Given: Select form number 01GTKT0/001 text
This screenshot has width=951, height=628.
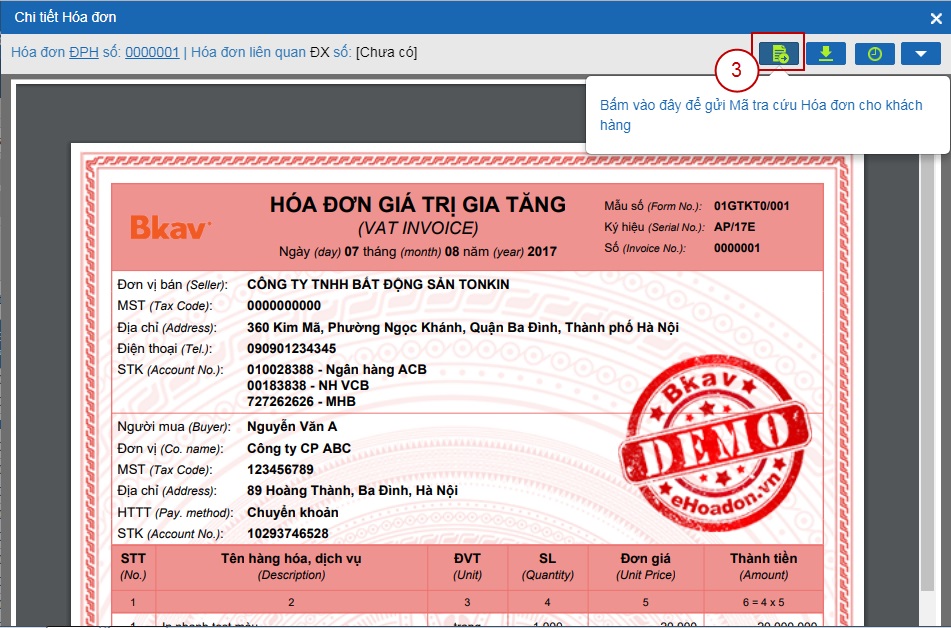Looking at the screenshot, I should [751, 206].
